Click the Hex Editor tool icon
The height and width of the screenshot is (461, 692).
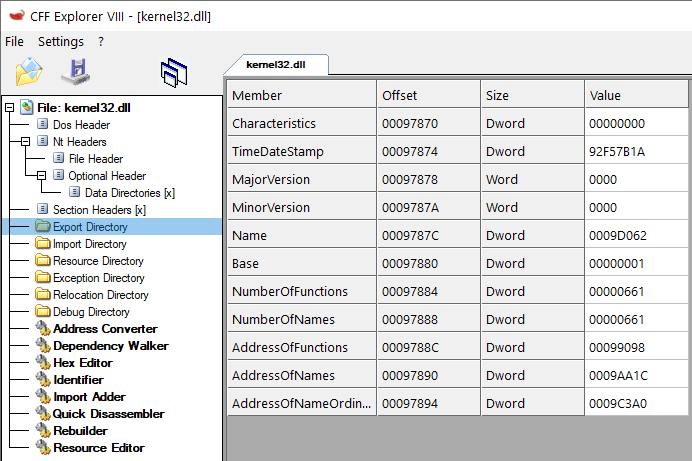[x=43, y=362]
